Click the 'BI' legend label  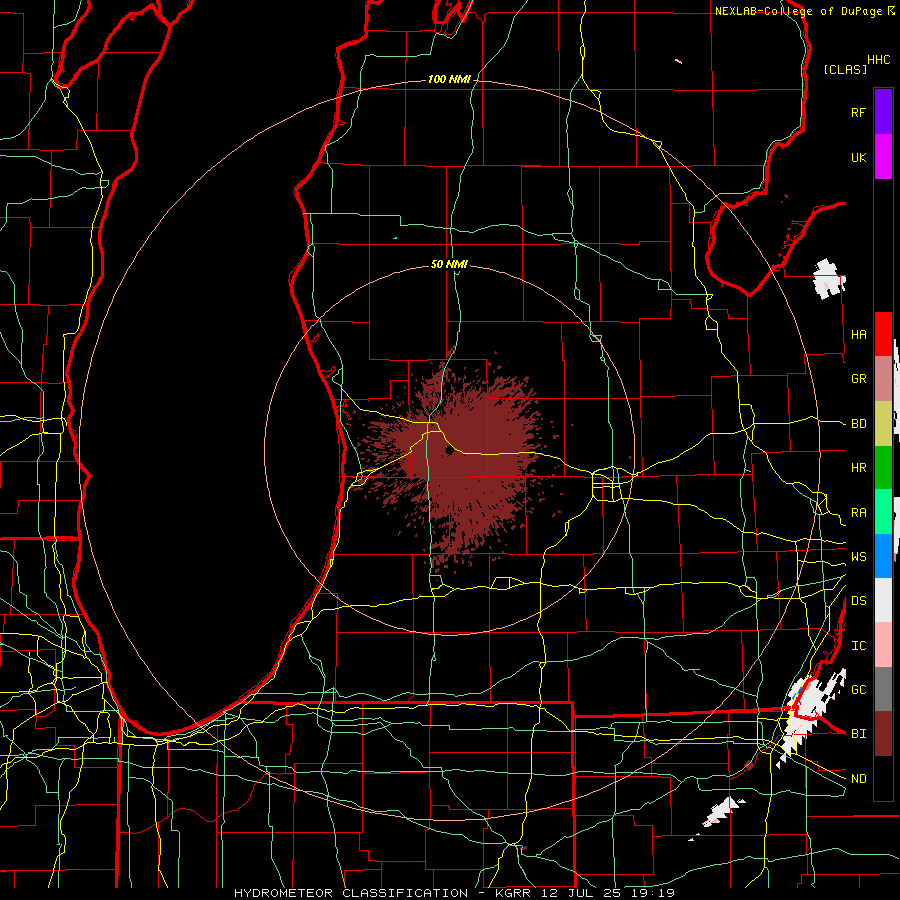[x=858, y=734]
